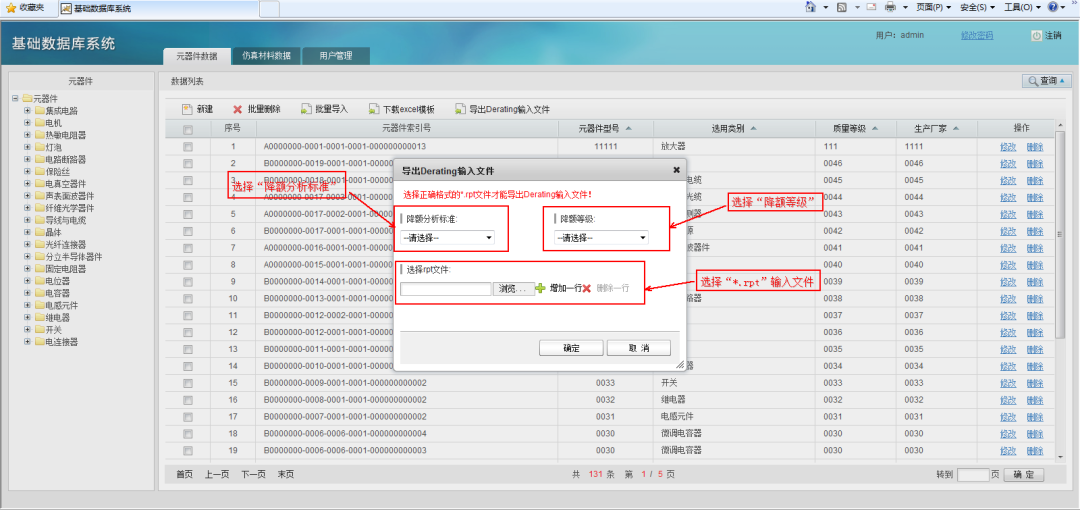Click the browser RSS feeds icon
1080x510 pixels.
coord(842,7)
